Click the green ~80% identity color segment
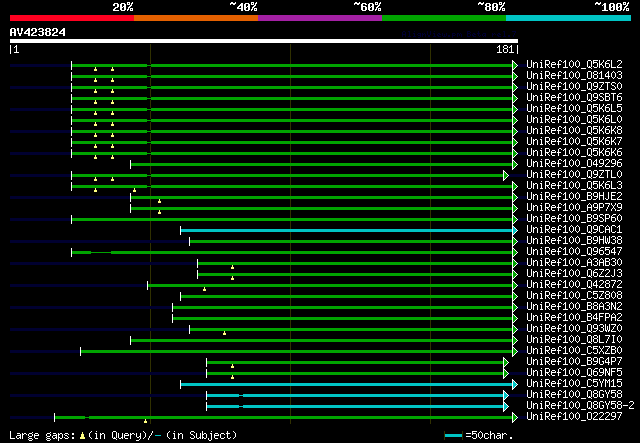Viewport: 640px width, 443px height. click(444, 18)
